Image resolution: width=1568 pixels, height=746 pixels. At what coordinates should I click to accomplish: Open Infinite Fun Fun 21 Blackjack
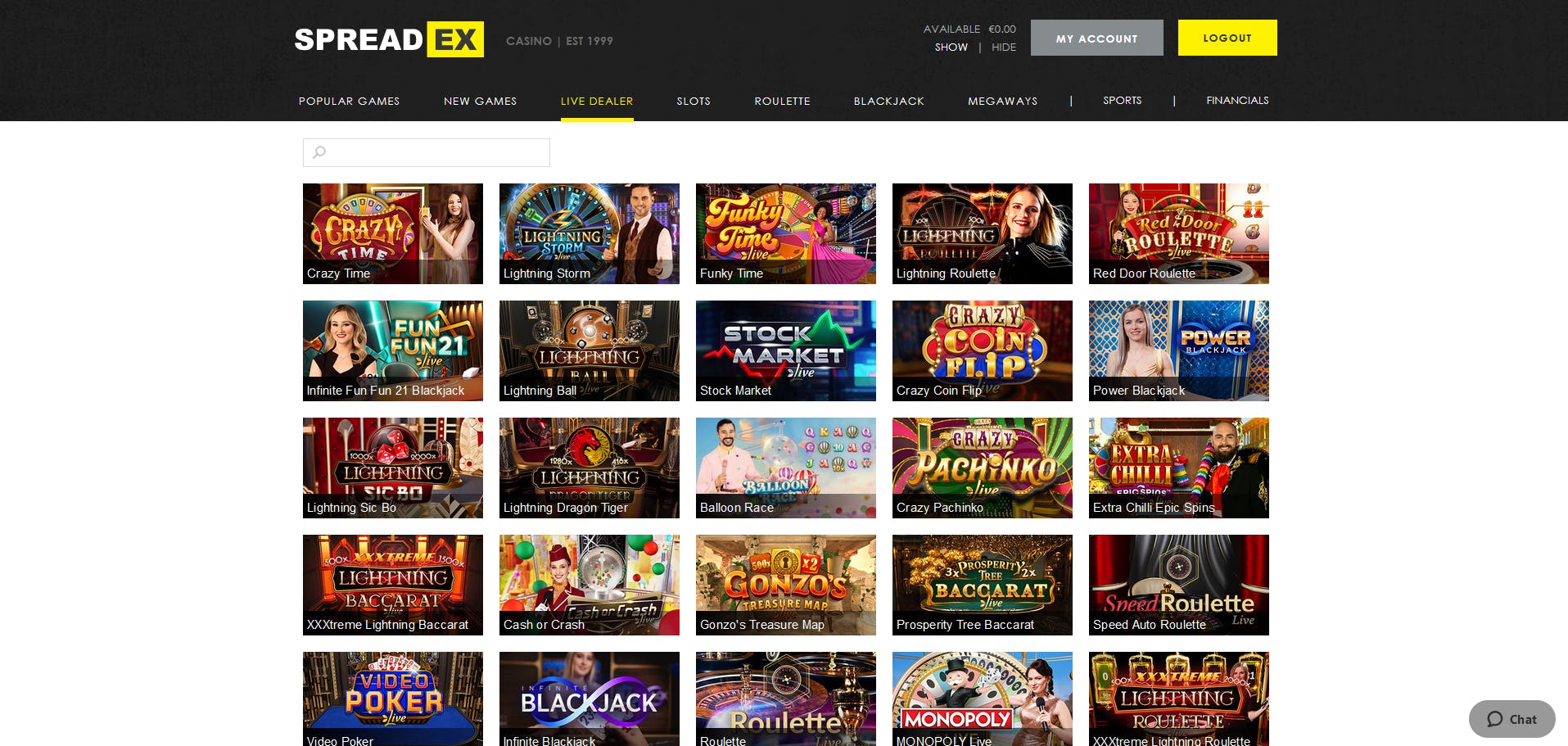coord(393,350)
